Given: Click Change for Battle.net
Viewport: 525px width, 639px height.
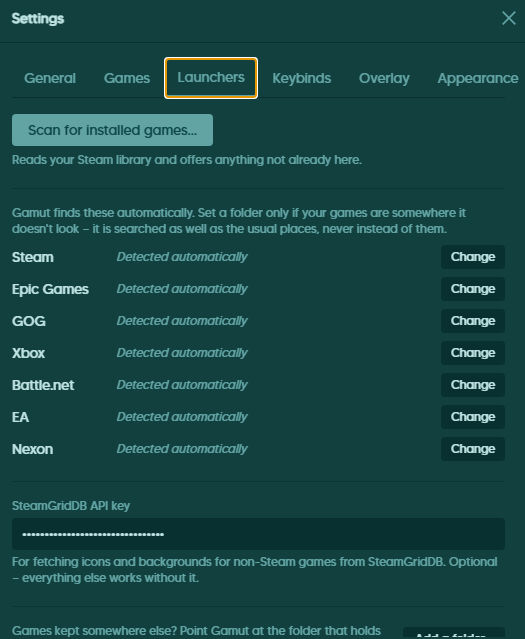Looking at the screenshot, I should click(x=473, y=385).
